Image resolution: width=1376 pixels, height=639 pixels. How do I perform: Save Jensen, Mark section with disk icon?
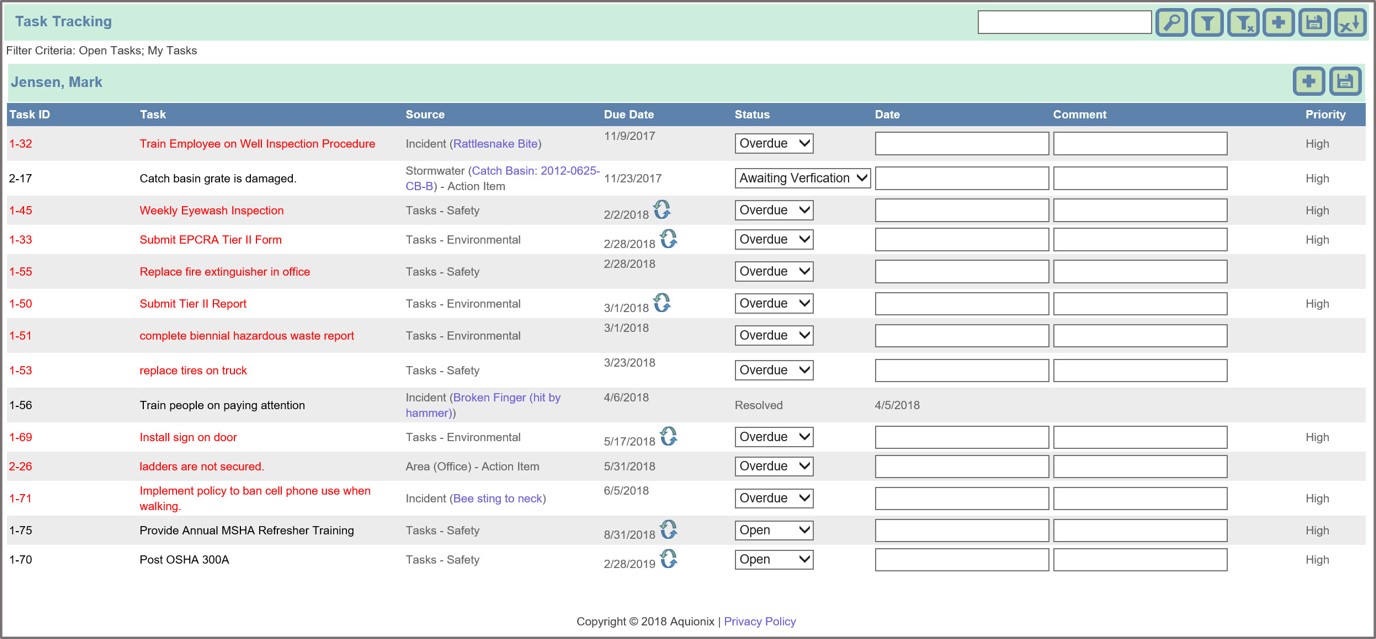tap(1345, 82)
